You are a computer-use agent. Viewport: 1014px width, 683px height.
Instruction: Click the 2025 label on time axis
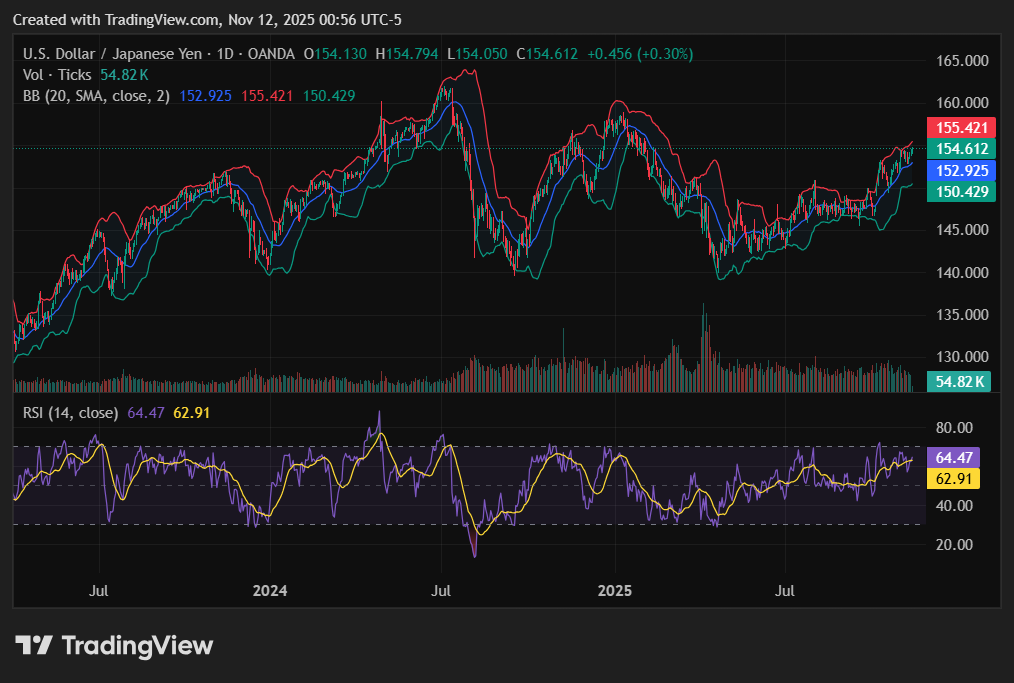(x=615, y=591)
